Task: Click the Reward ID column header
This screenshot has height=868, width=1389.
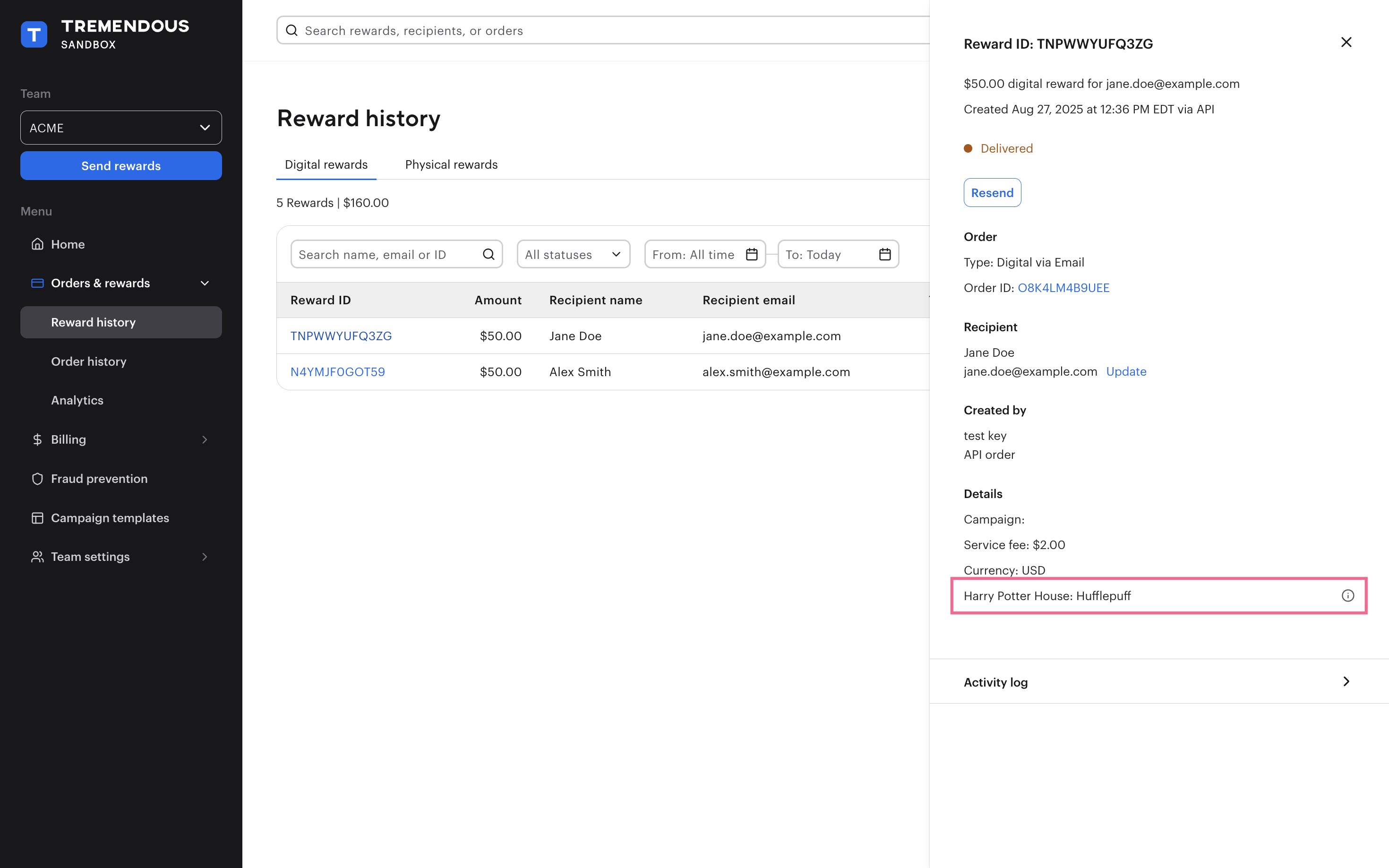Action: [x=320, y=300]
